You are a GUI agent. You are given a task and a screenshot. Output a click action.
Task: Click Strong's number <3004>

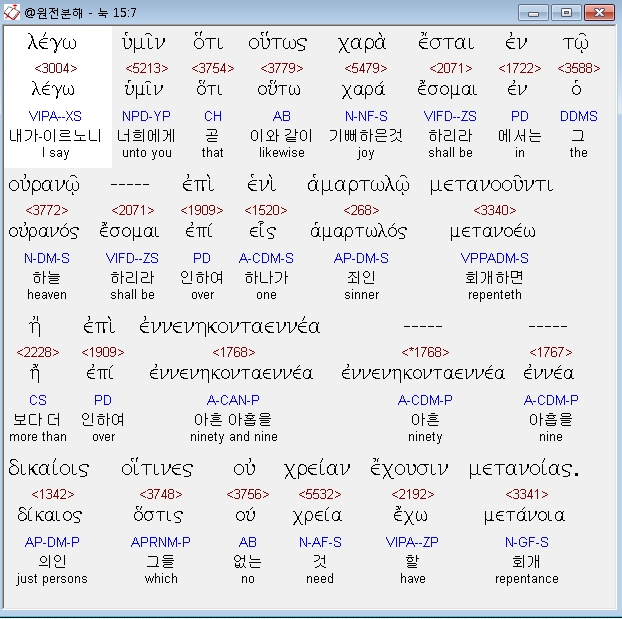pyautogui.click(x=56, y=68)
